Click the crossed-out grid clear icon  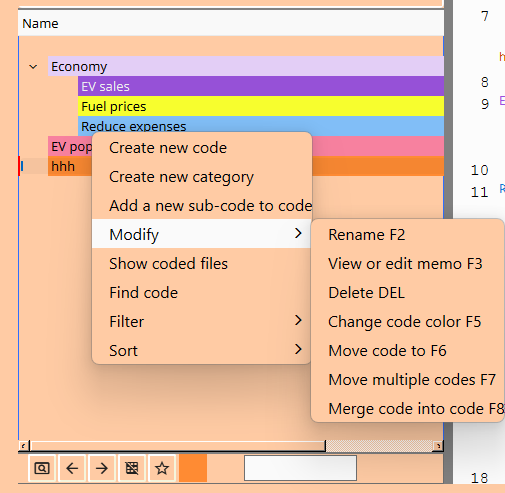point(132,468)
